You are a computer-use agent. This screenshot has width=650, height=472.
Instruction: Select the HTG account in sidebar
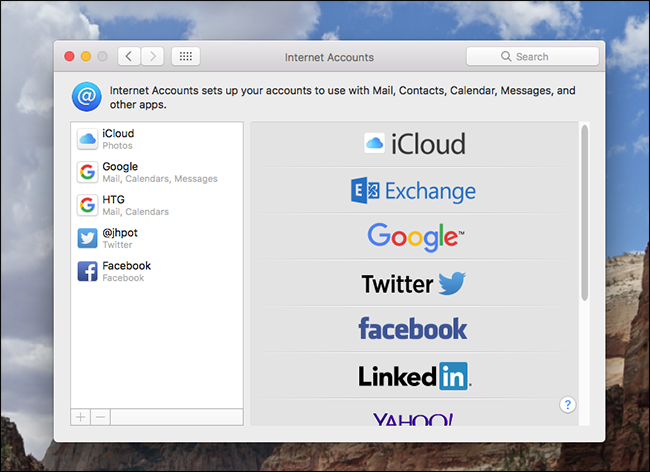click(x=157, y=205)
